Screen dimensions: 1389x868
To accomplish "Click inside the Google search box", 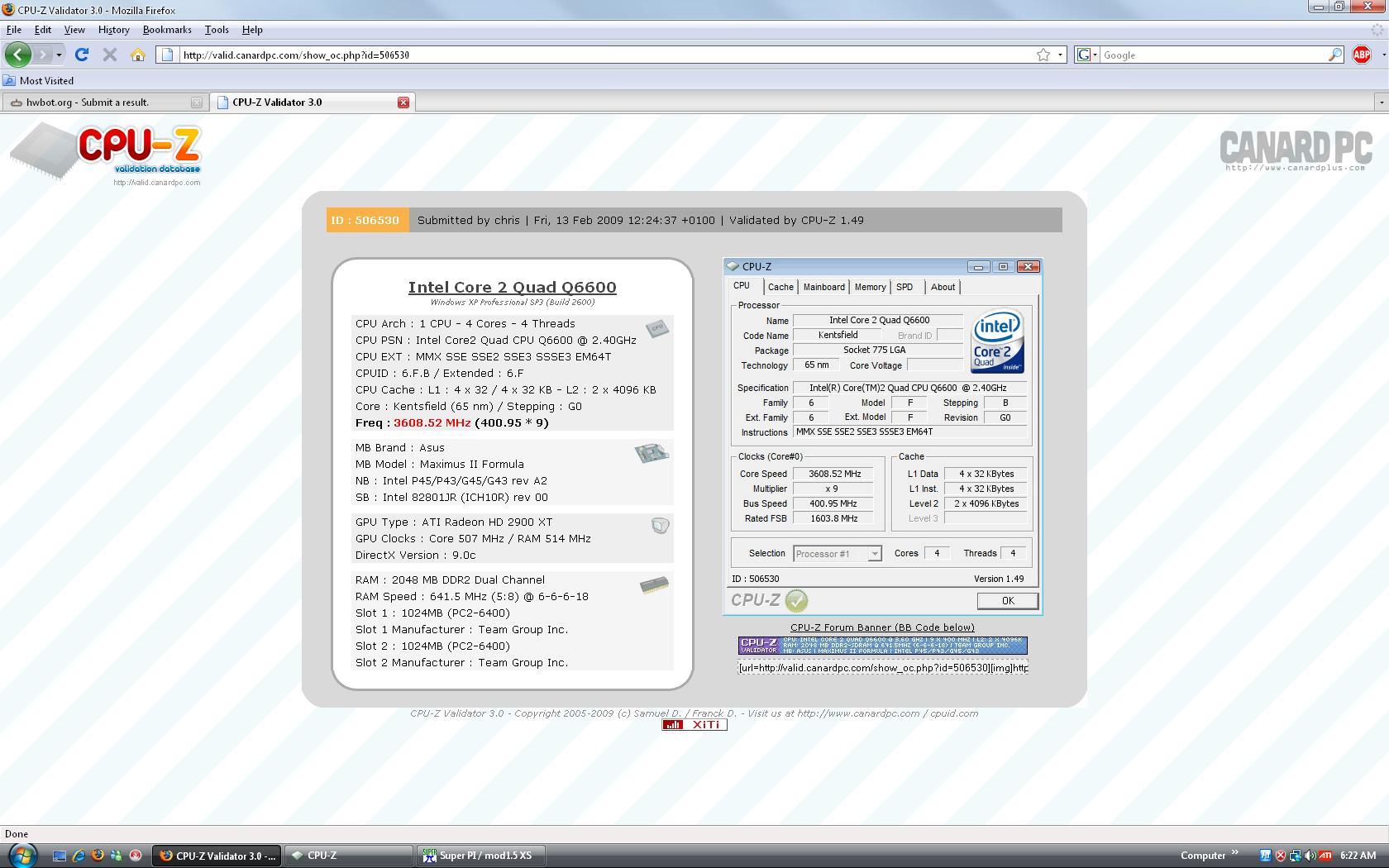I will [1214, 55].
